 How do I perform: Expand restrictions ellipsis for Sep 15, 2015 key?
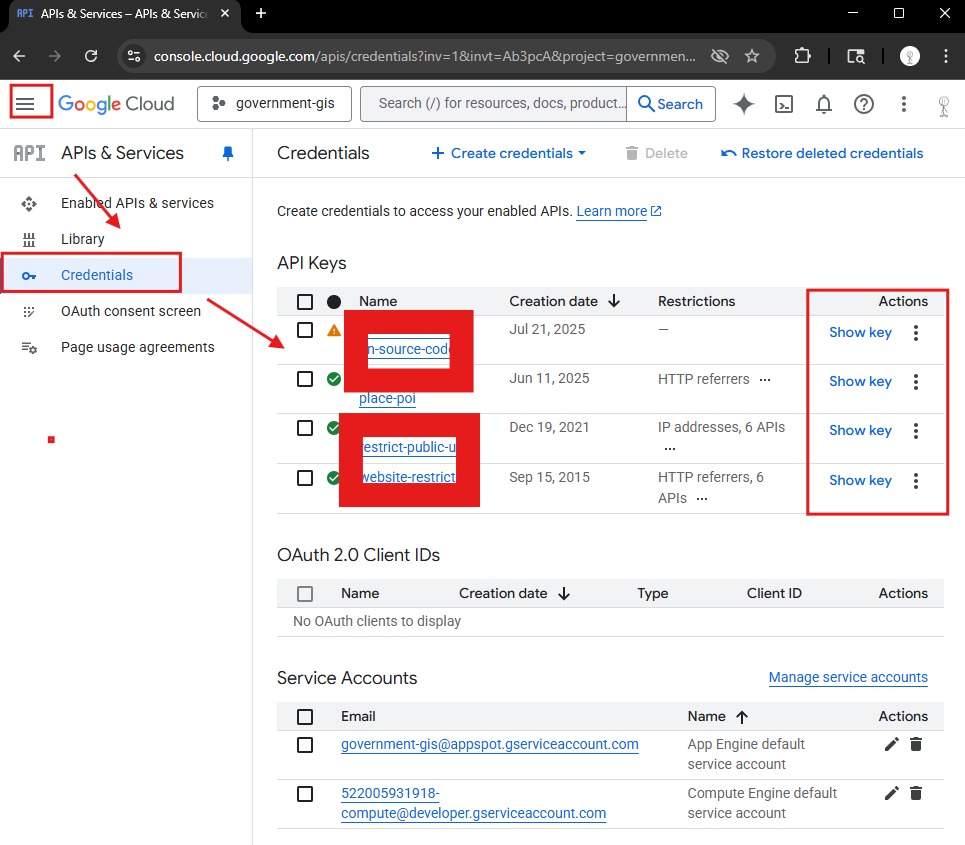pos(702,499)
